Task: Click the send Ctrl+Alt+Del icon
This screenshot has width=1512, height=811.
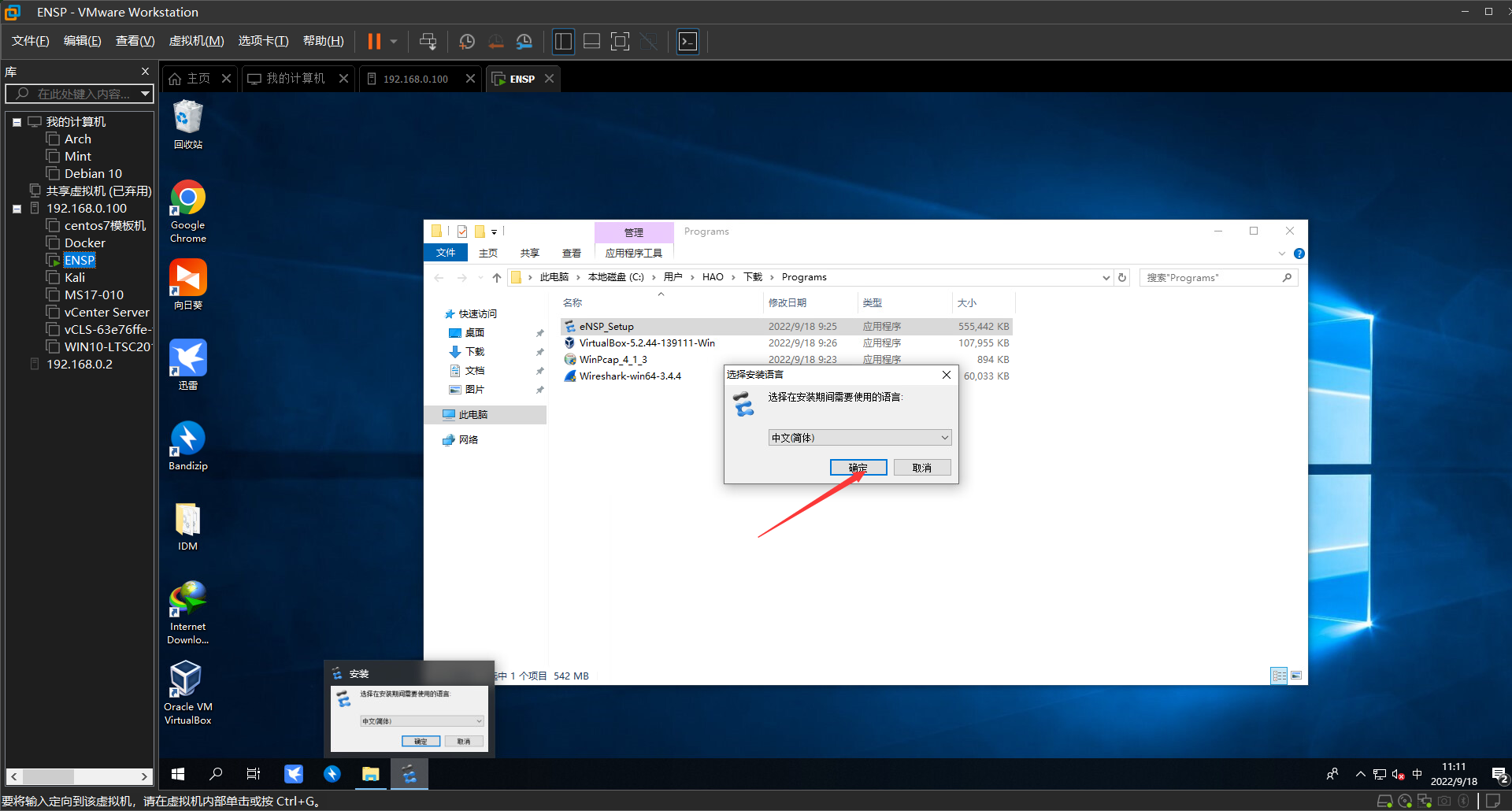Action: click(x=428, y=41)
